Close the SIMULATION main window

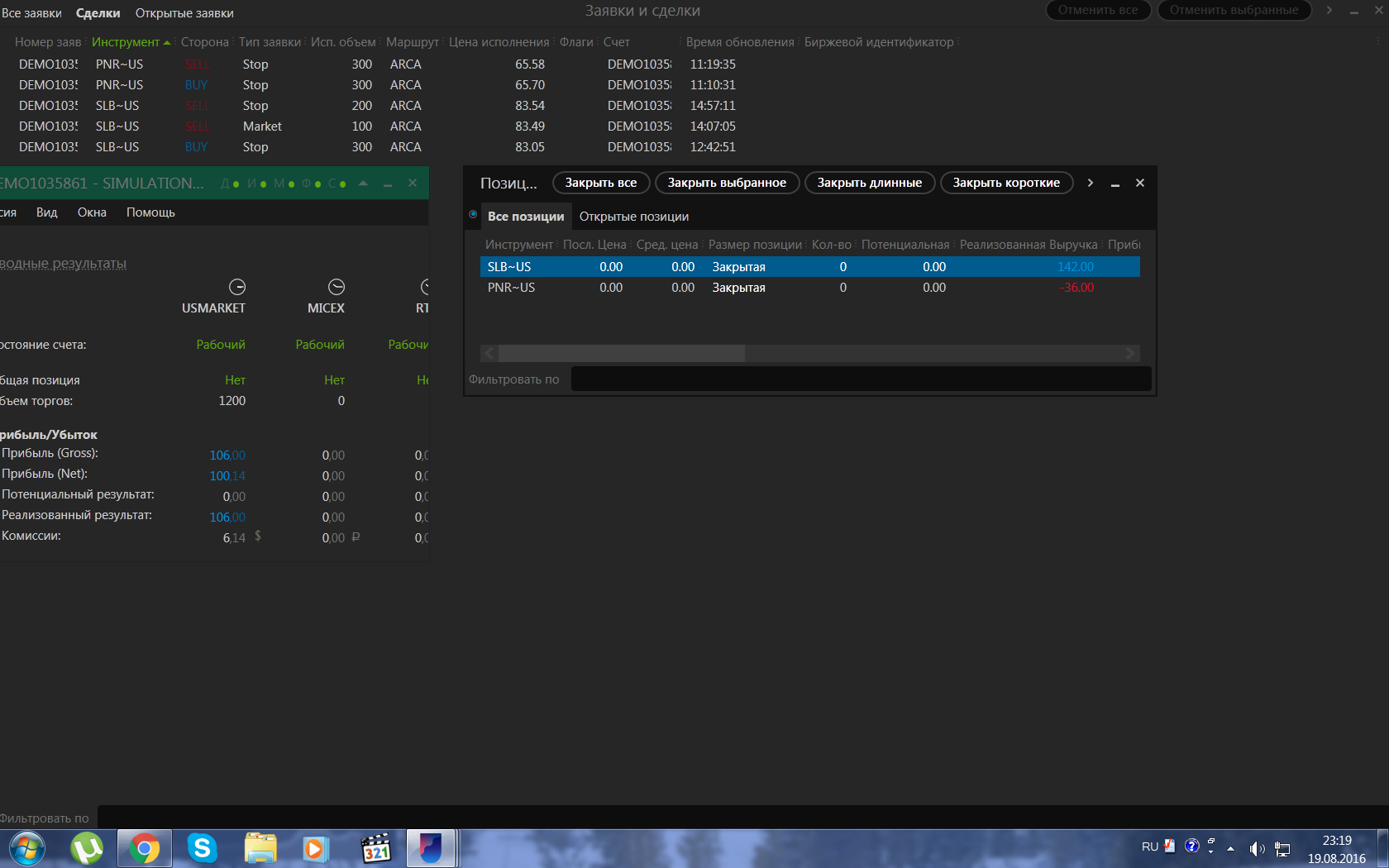[413, 184]
